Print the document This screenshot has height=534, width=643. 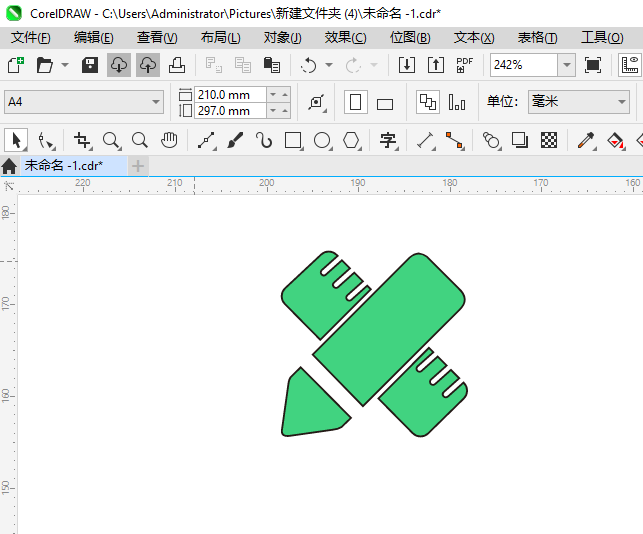pos(177,65)
